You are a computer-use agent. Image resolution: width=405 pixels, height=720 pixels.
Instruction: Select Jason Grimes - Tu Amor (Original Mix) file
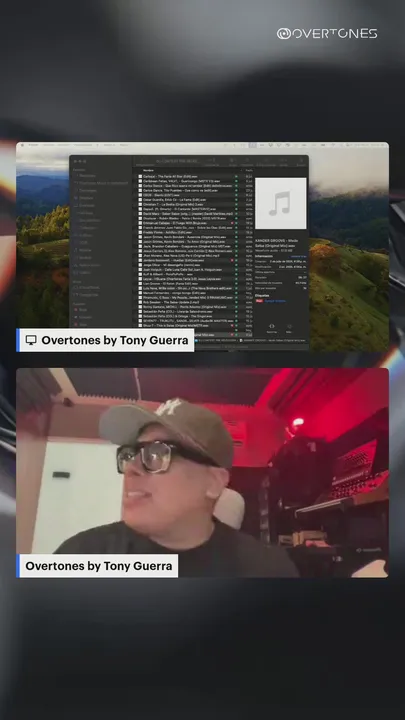tap(195, 241)
